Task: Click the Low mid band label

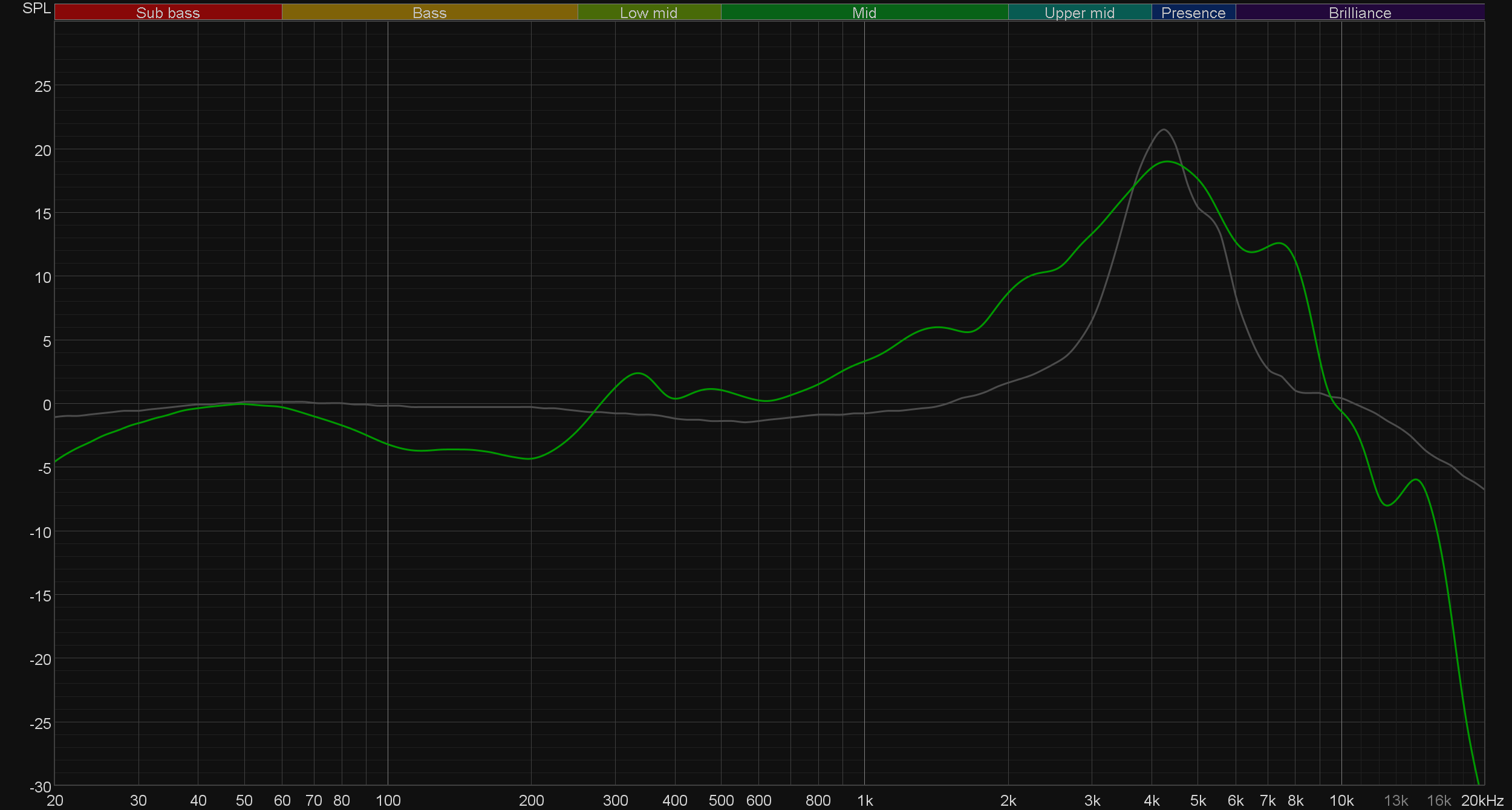Action: (x=648, y=13)
